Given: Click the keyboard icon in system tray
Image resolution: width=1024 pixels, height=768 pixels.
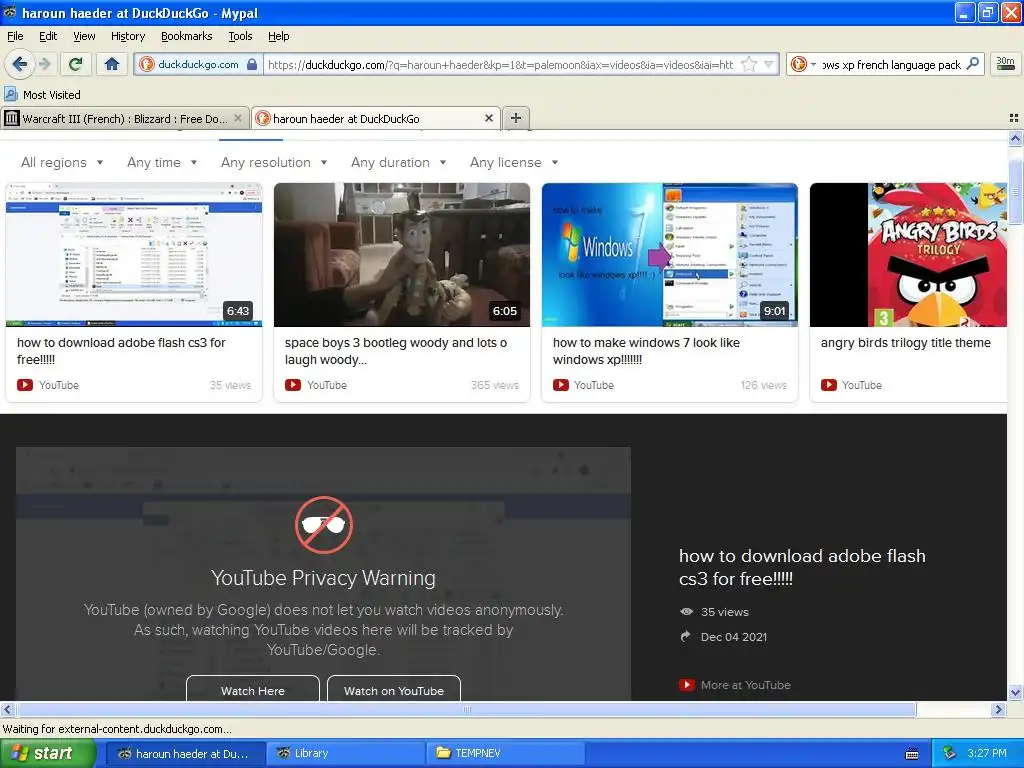Looking at the screenshot, I should tap(912, 754).
